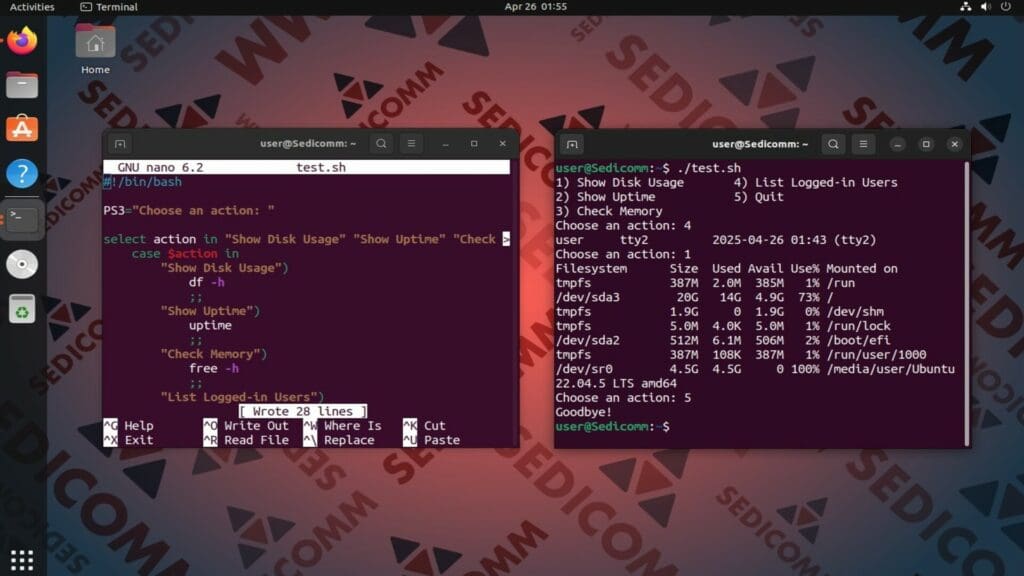Click test.sh filename in nano title bar
Viewport: 1024px width, 576px height.
(x=321, y=167)
